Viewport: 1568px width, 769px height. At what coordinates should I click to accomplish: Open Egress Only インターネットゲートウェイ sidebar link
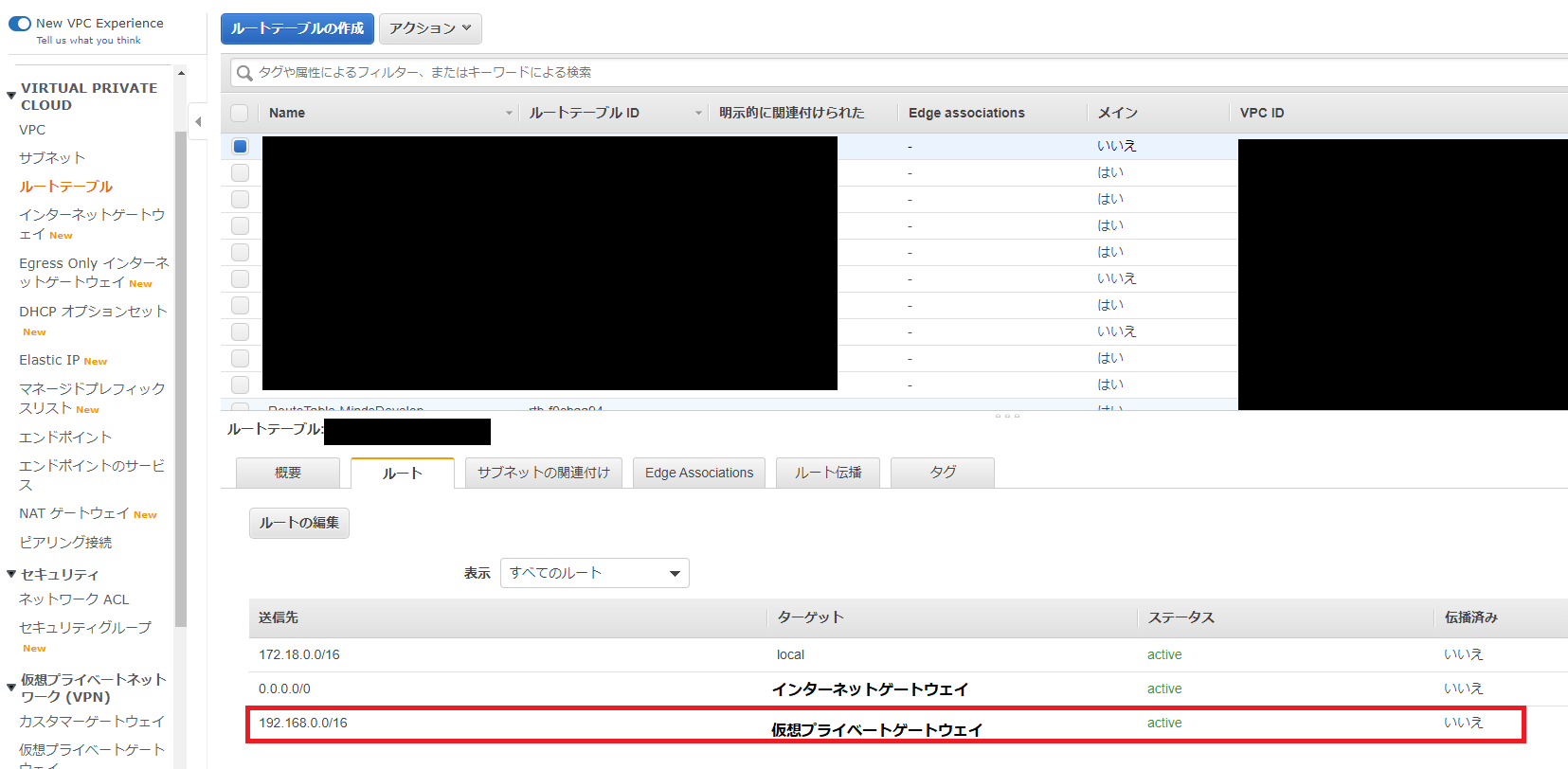coord(94,273)
